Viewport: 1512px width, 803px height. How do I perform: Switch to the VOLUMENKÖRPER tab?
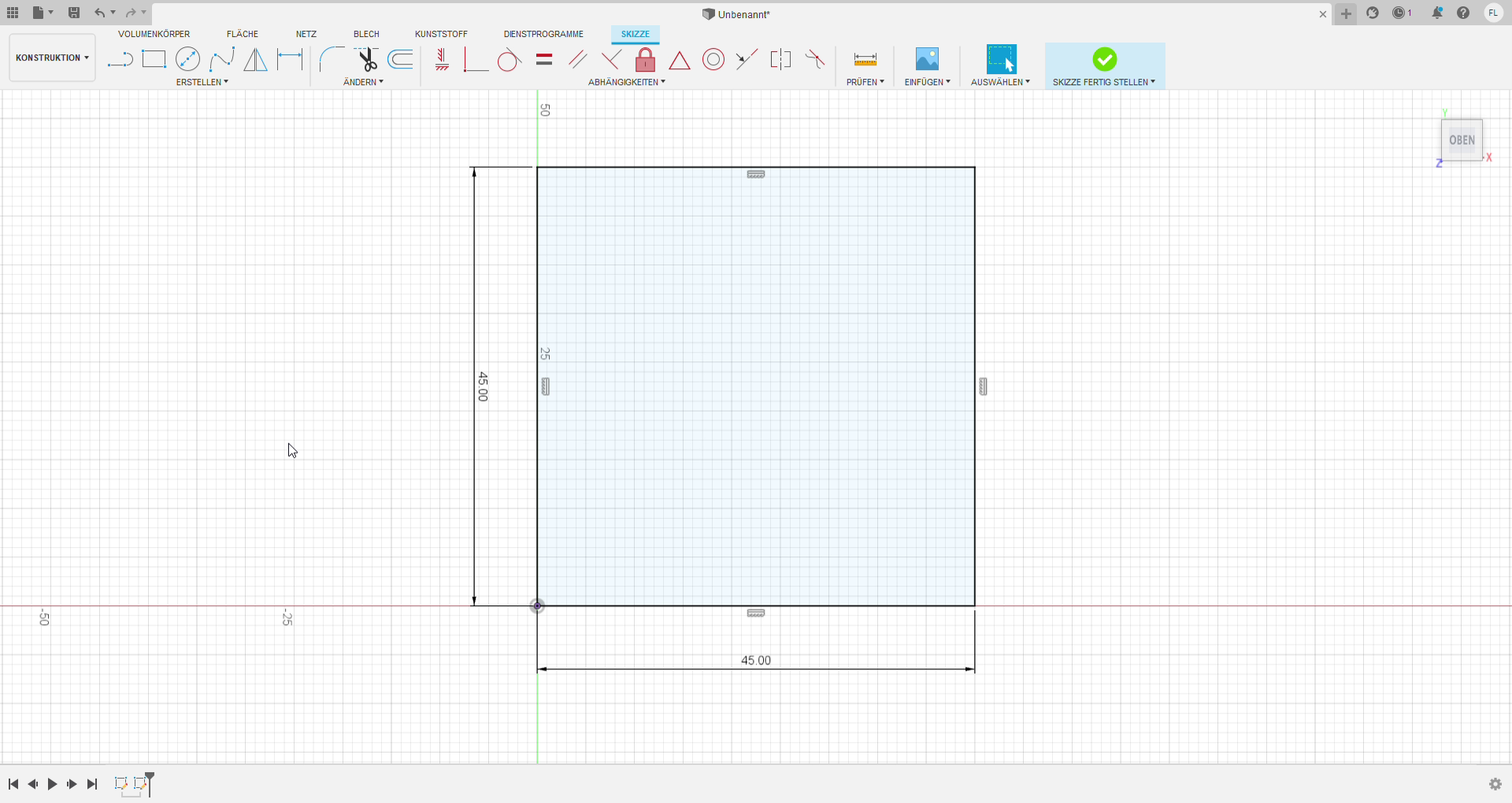(154, 34)
